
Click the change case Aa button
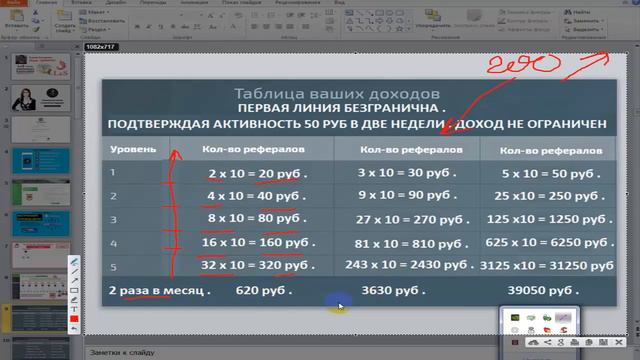213,27
